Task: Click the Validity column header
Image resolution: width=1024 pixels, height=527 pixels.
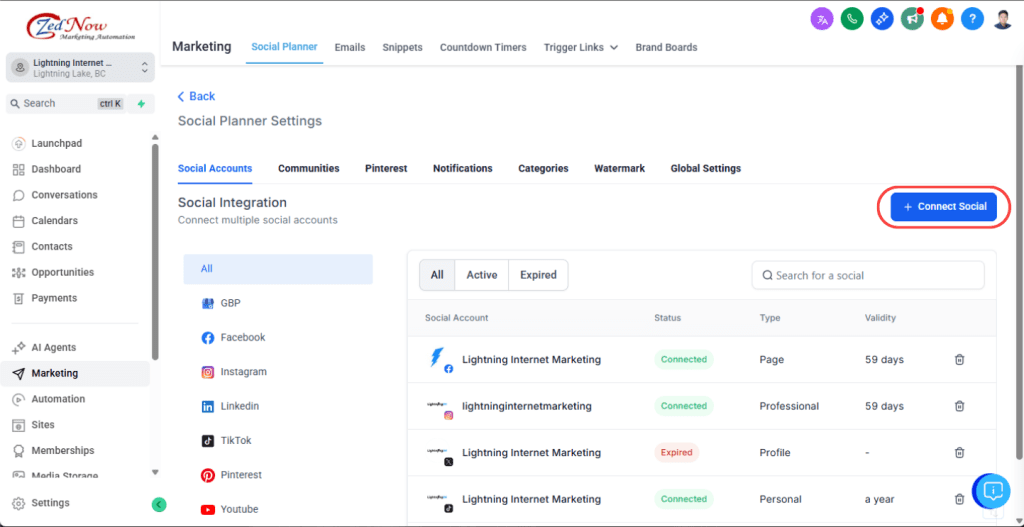Action: coord(880,318)
